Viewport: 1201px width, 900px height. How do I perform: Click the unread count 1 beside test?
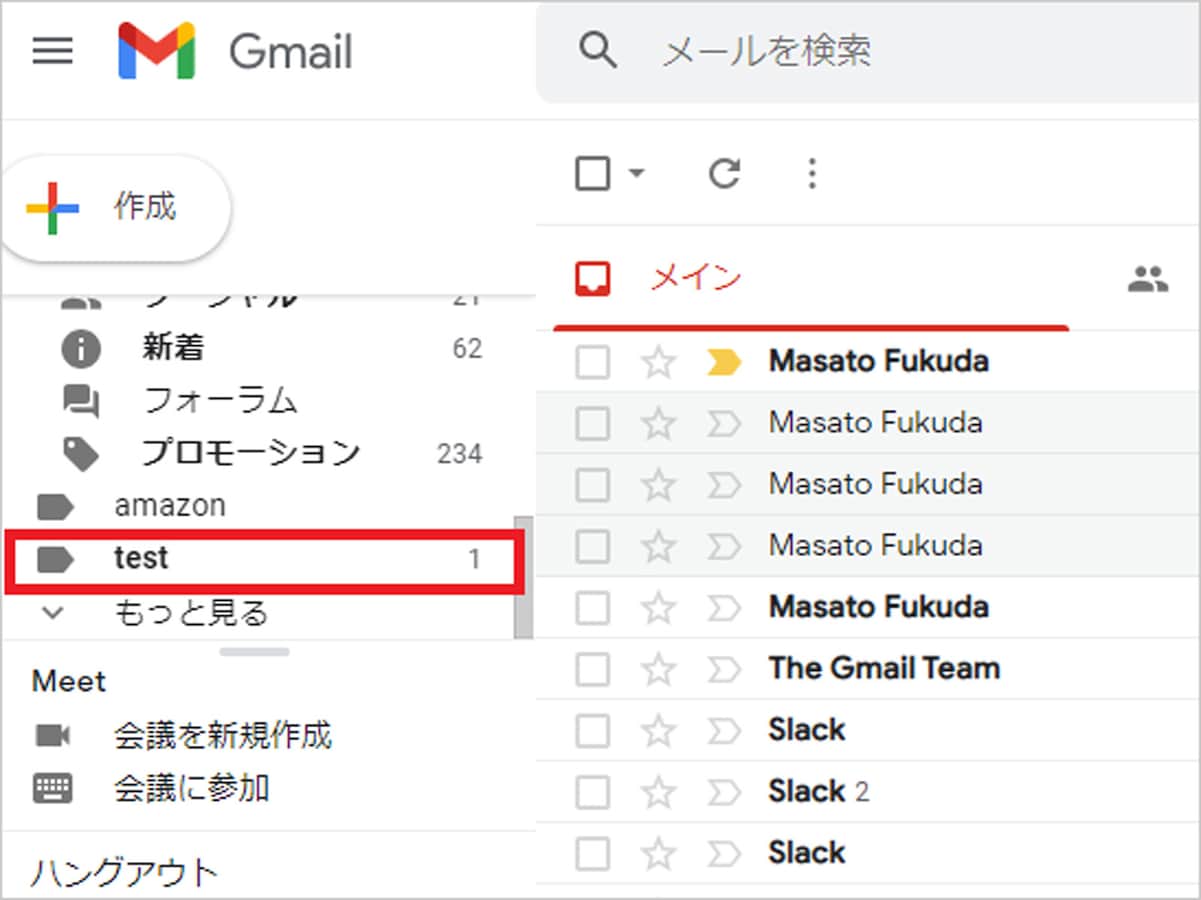(475, 560)
